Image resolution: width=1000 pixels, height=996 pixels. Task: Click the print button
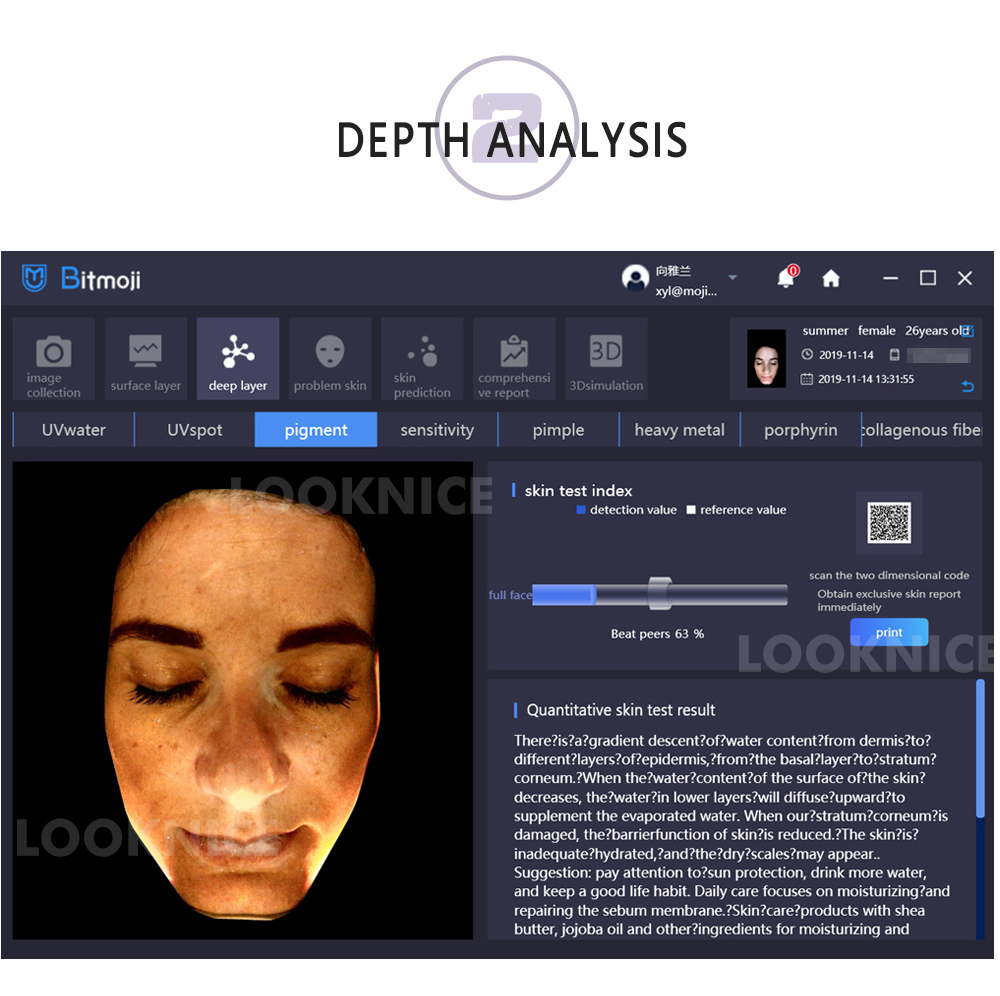(x=888, y=632)
